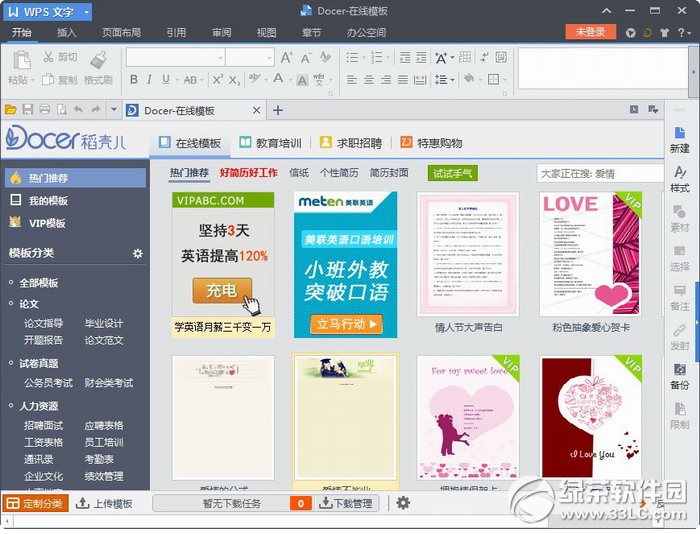Open the font name dropdown

(220, 58)
